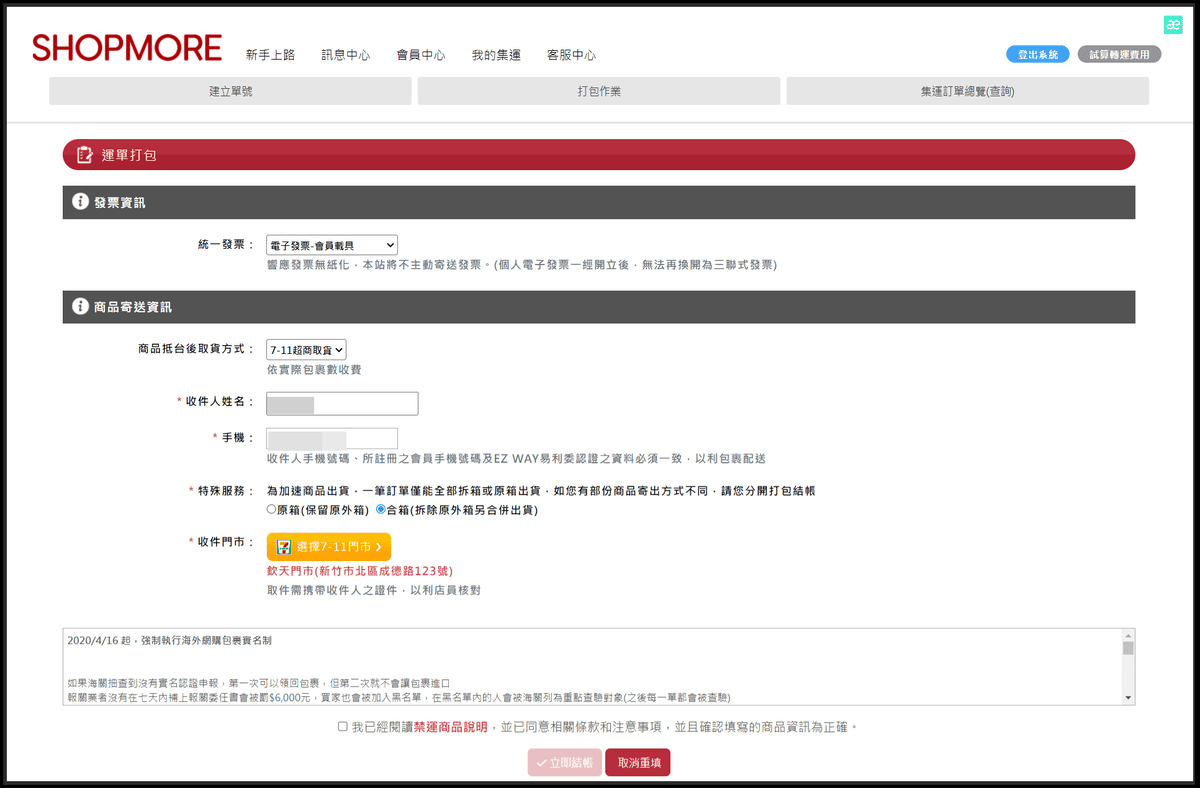Click the info icon on 發票資訊 header
The image size is (1200, 788).
point(79,201)
